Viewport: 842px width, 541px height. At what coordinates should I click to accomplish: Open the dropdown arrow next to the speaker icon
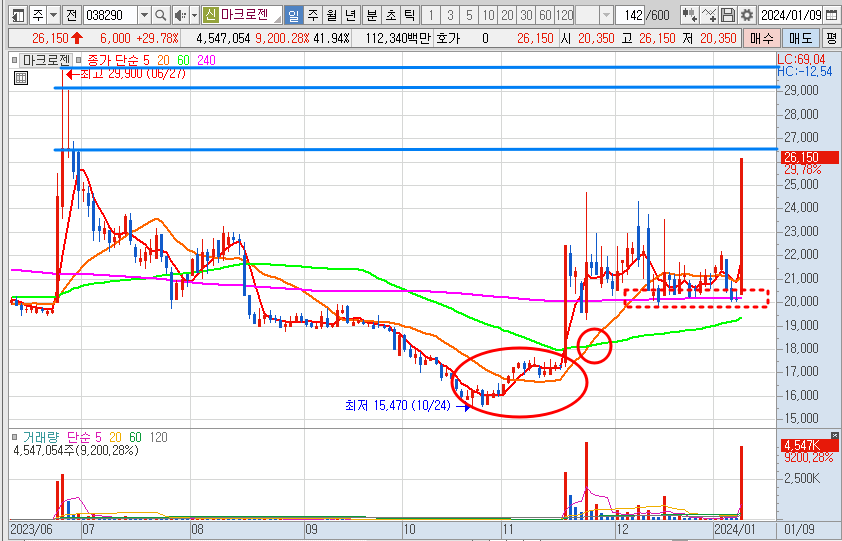[x=194, y=15]
